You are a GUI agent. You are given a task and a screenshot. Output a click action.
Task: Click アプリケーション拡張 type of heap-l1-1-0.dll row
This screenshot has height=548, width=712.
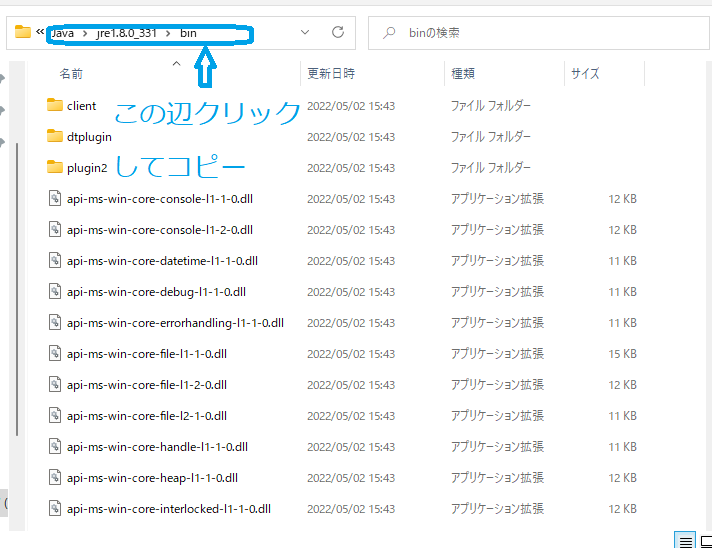[x=497, y=478]
